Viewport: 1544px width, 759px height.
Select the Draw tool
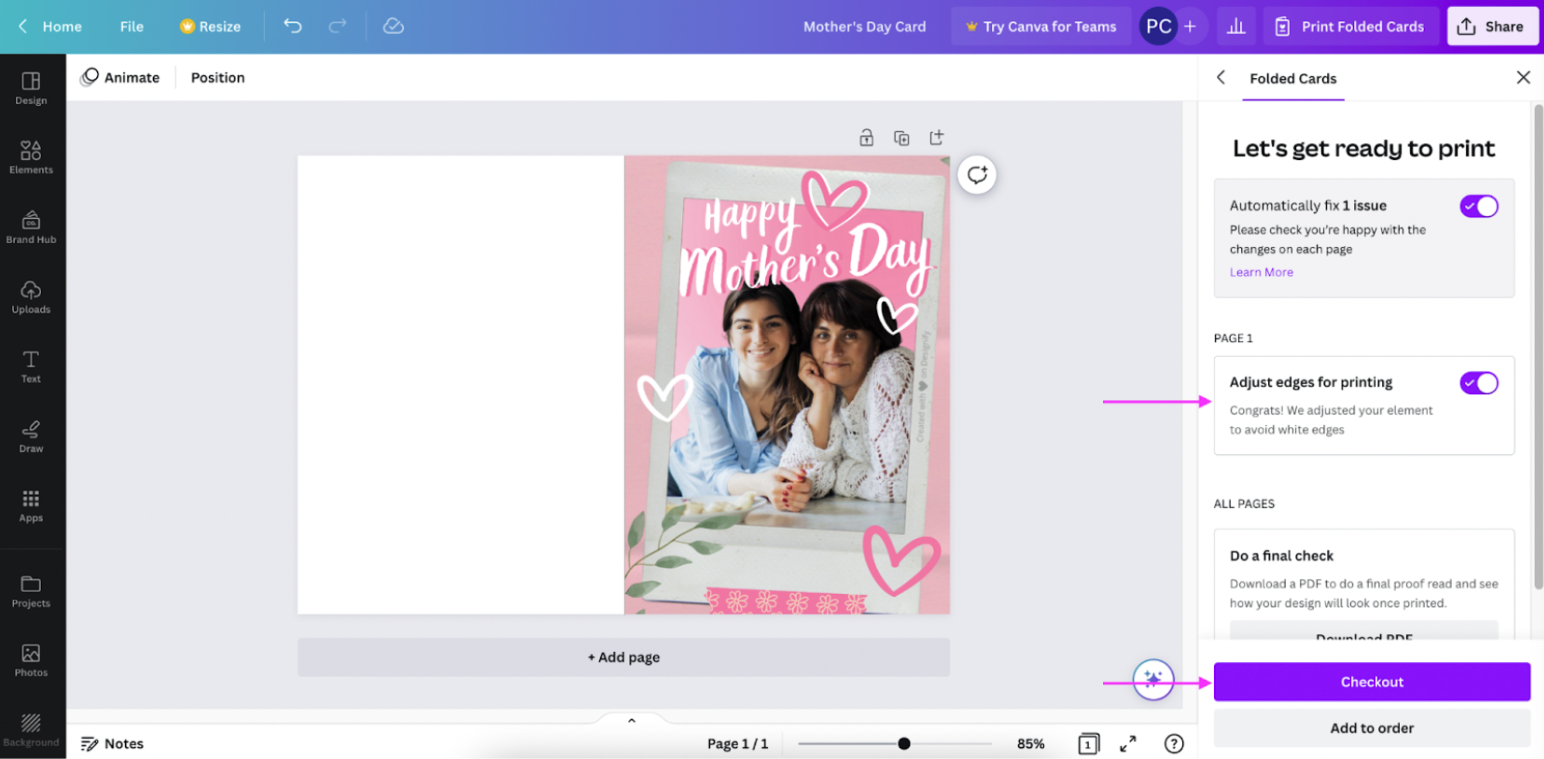31,436
